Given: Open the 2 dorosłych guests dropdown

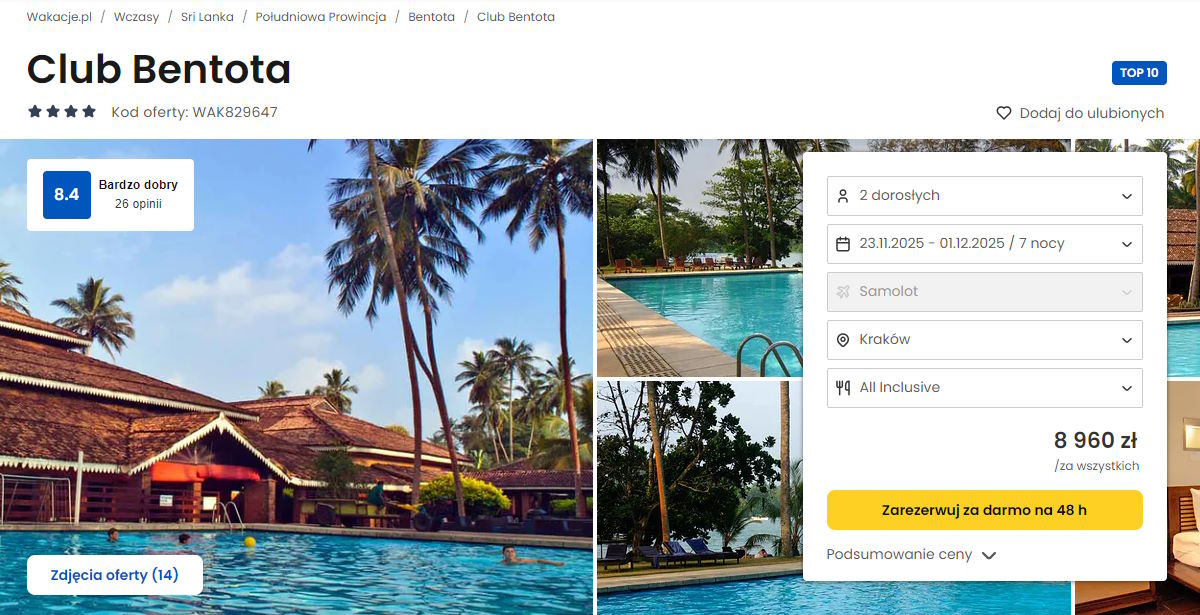Looking at the screenshot, I should 985,195.
